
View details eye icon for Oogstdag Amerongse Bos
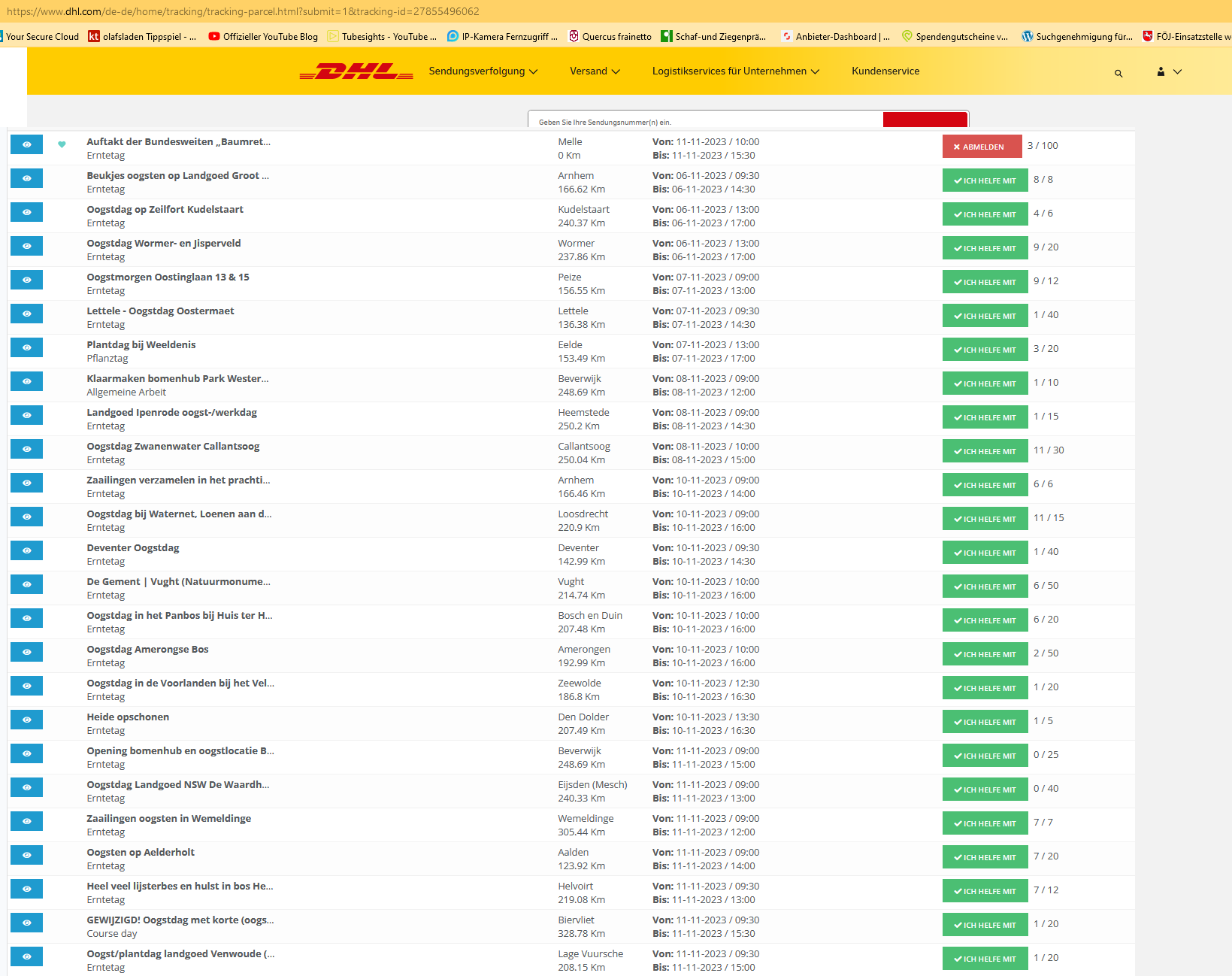point(26,652)
